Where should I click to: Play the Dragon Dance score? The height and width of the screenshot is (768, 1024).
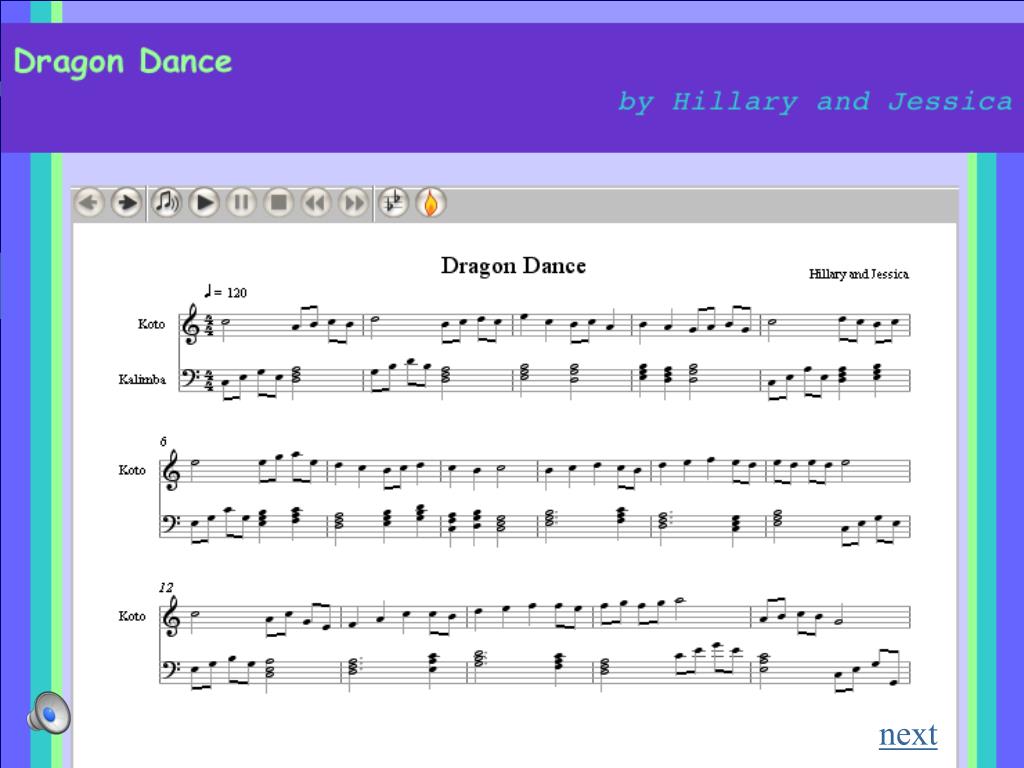click(204, 203)
